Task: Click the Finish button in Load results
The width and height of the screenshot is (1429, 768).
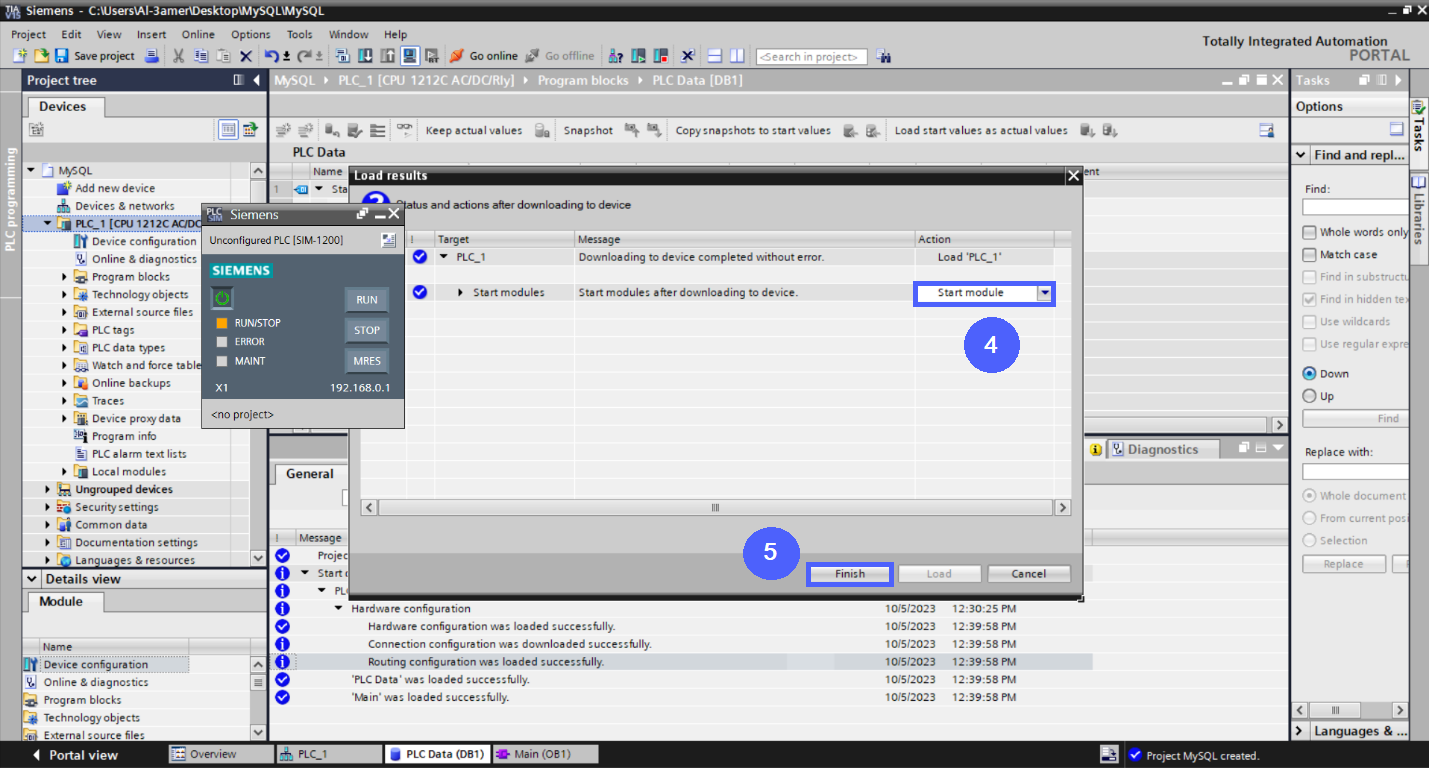Action: pos(849,573)
